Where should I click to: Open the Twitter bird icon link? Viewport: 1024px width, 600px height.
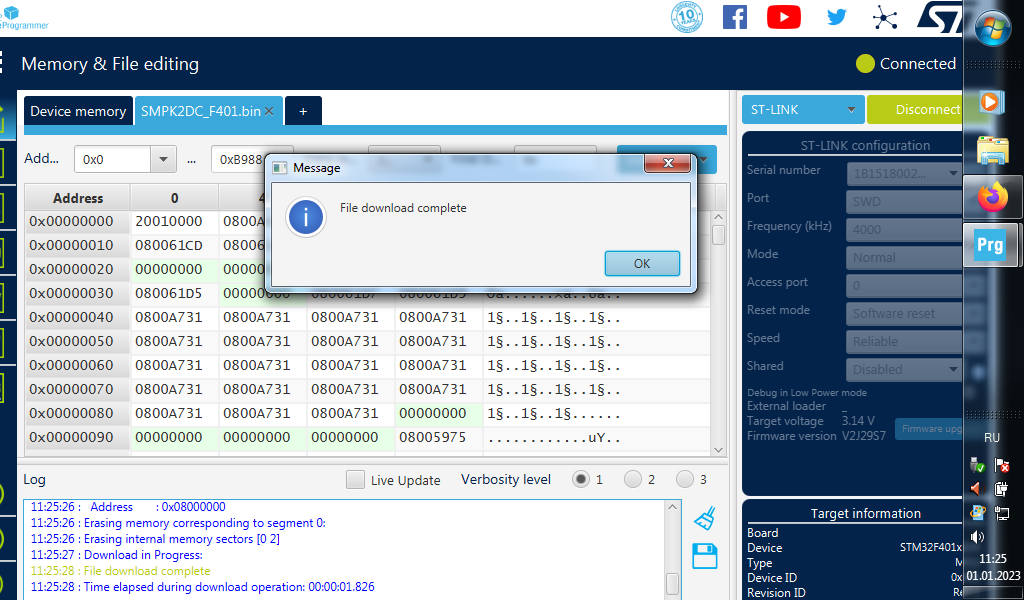click(837, 16)
